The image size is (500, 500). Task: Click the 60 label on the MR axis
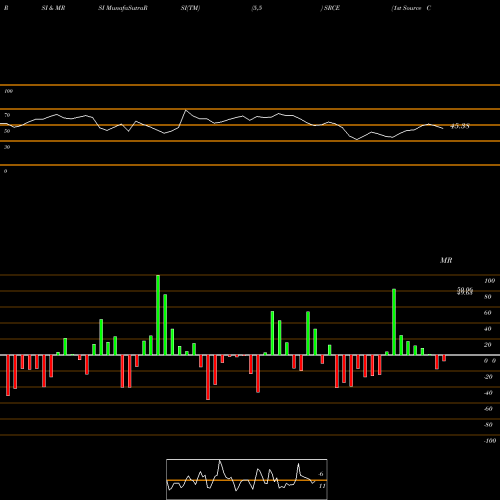pyautogui.click(x=488, y=313)
